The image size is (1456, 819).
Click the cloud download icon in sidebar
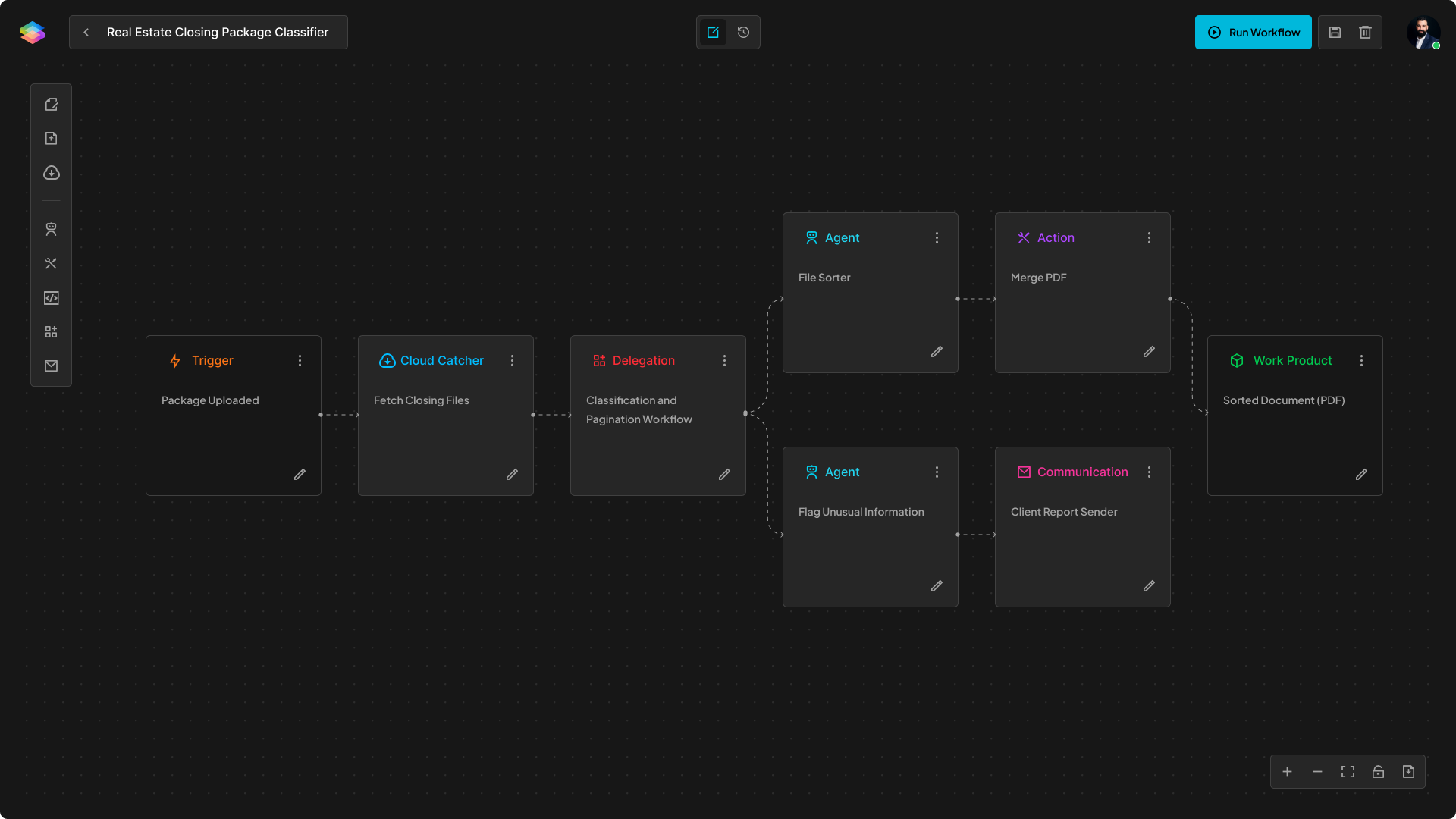click(x=51, y=173)
